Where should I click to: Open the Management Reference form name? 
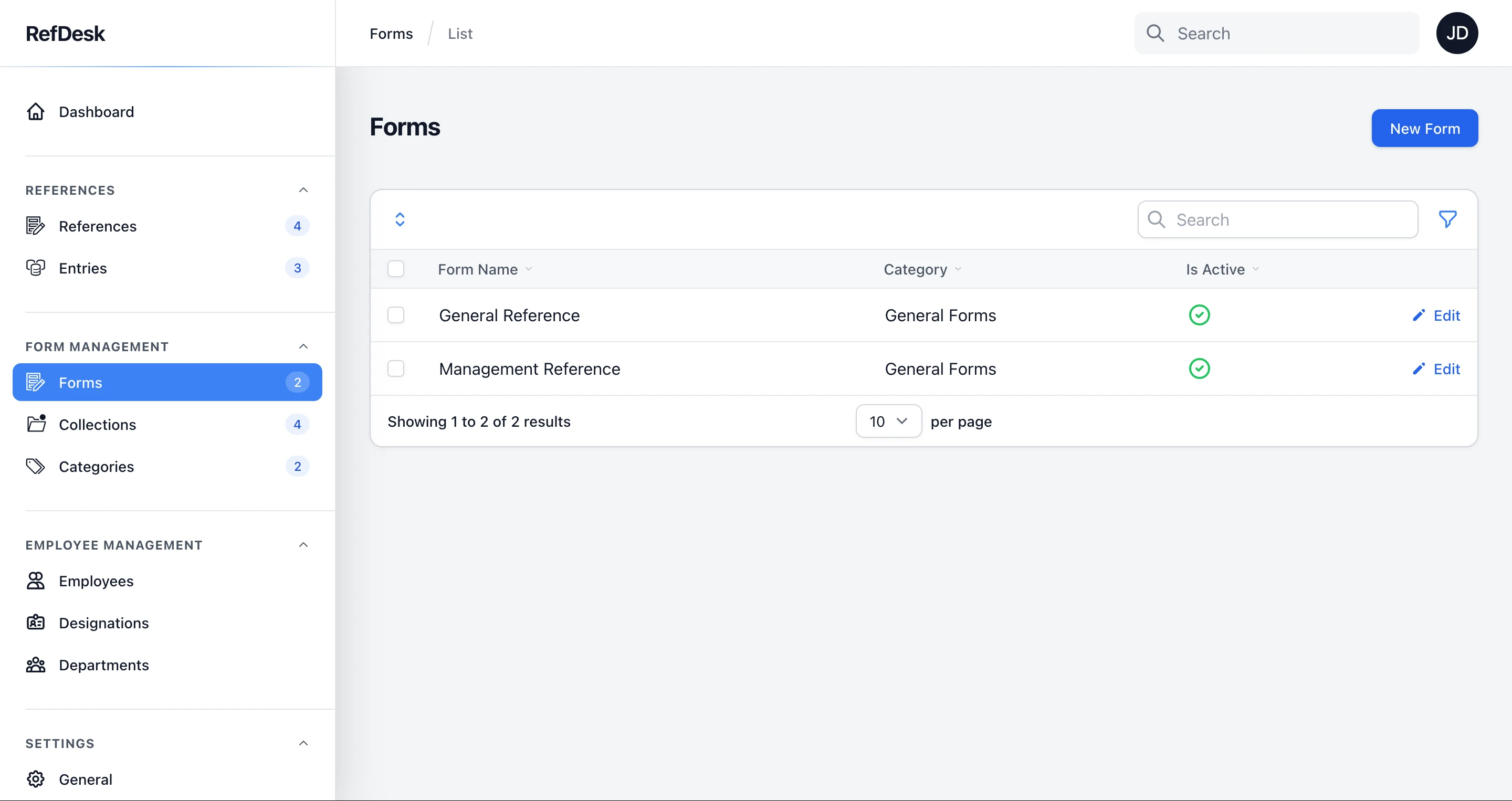[x=529, y=369]
